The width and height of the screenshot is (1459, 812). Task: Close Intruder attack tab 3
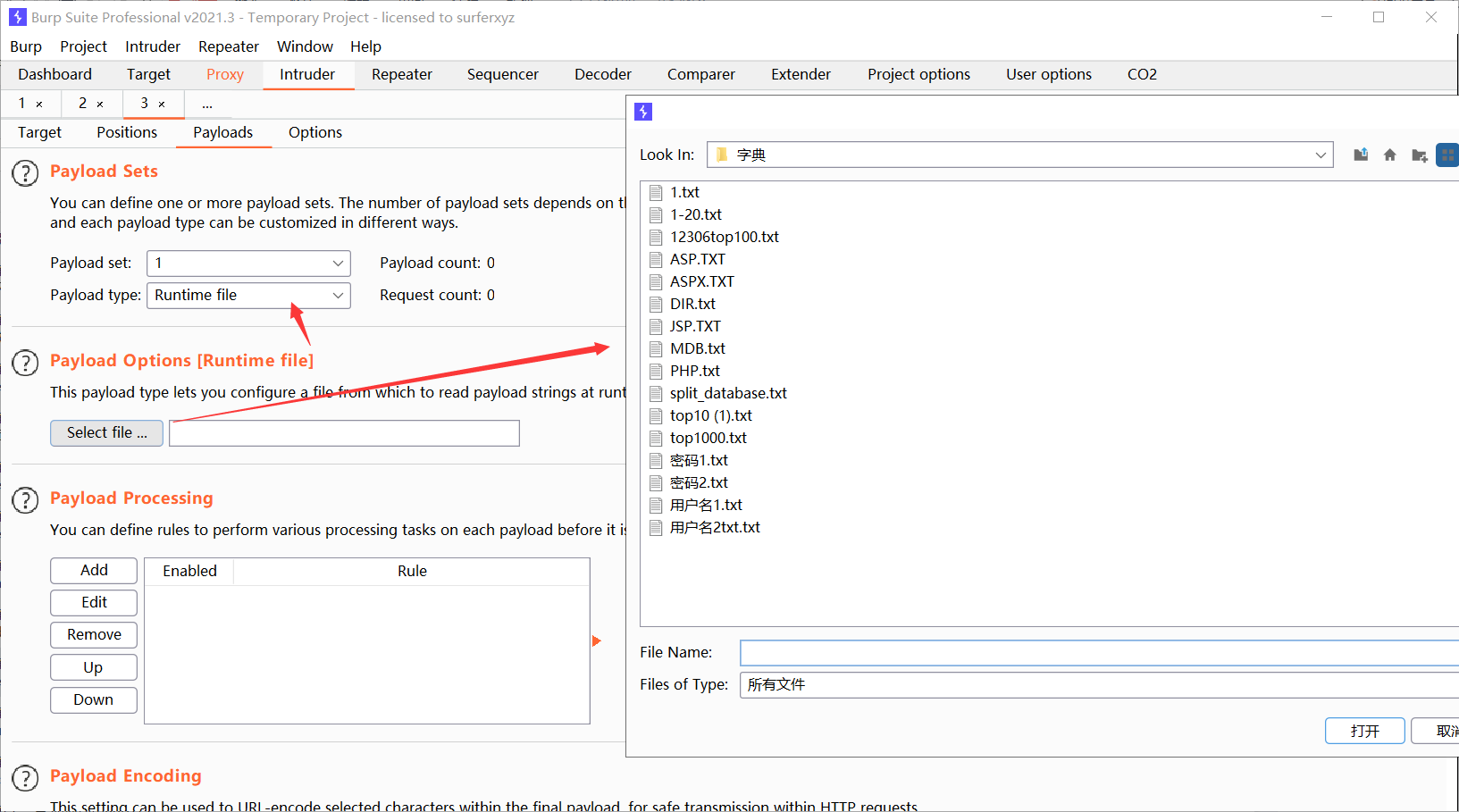click(x=162, y=104)
